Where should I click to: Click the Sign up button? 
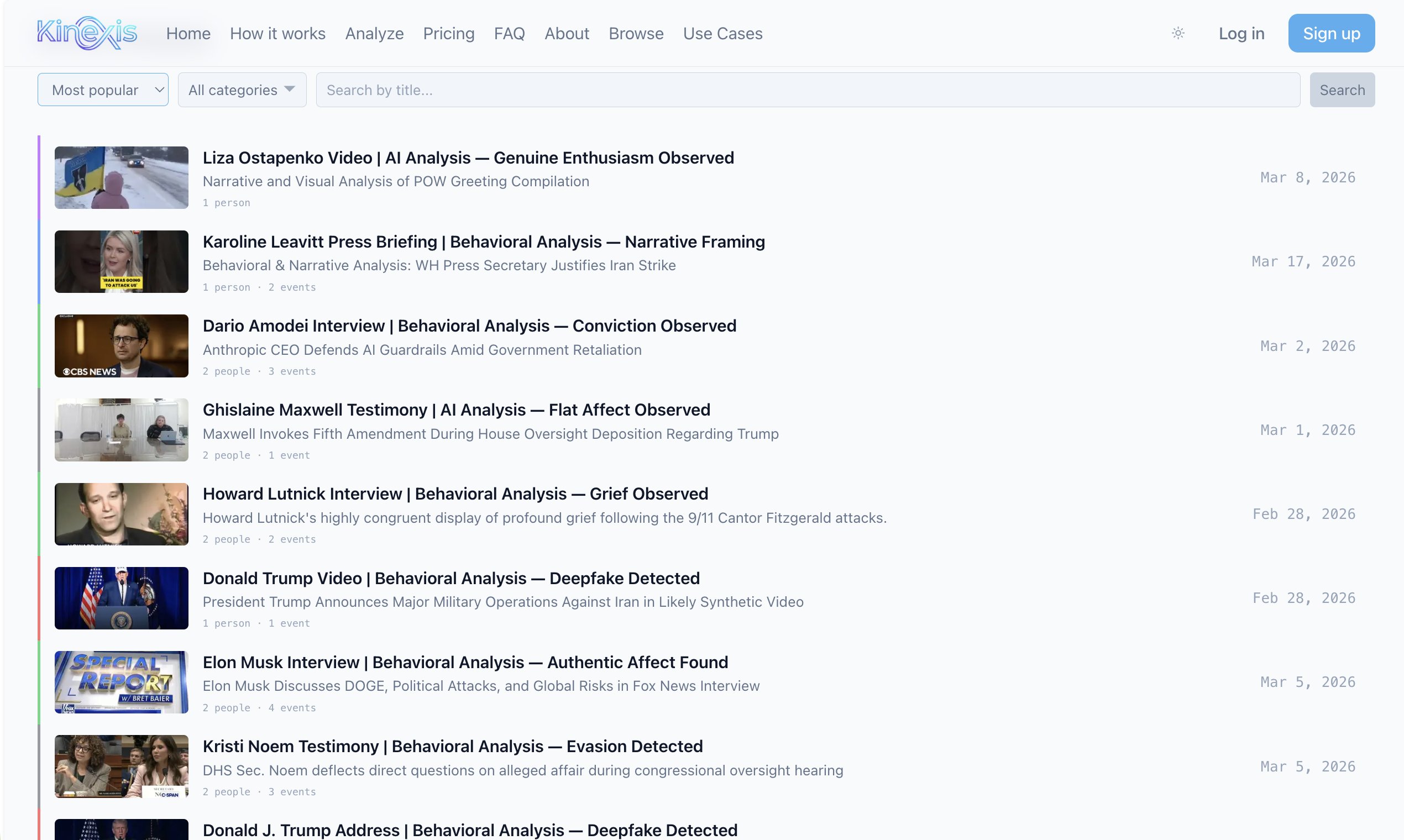(1331, 33)
